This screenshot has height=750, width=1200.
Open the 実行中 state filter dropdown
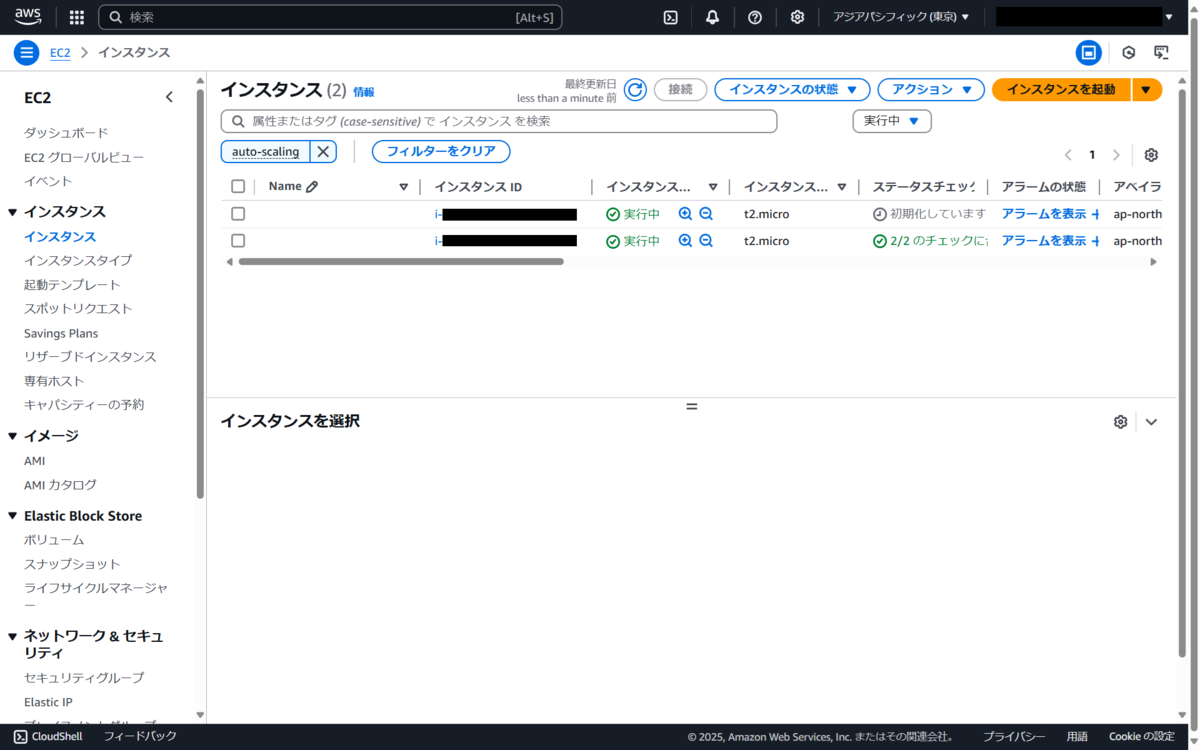tap(891, 121)
